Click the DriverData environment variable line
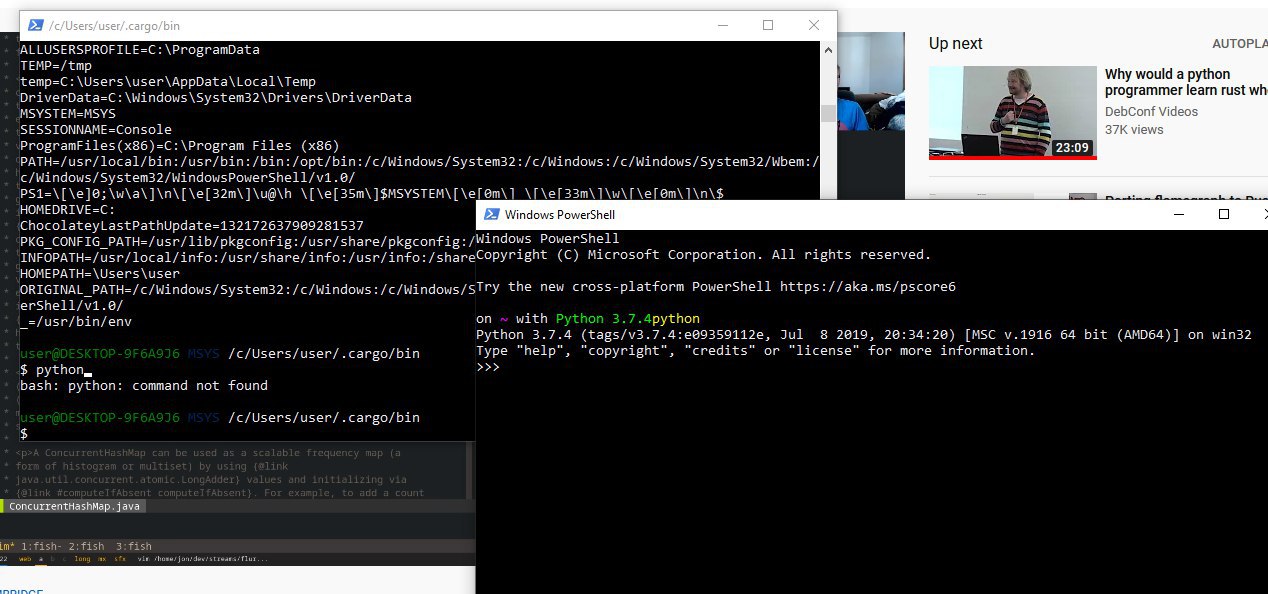The width and height of the screenshot is (1268, 594). (216, 97)
